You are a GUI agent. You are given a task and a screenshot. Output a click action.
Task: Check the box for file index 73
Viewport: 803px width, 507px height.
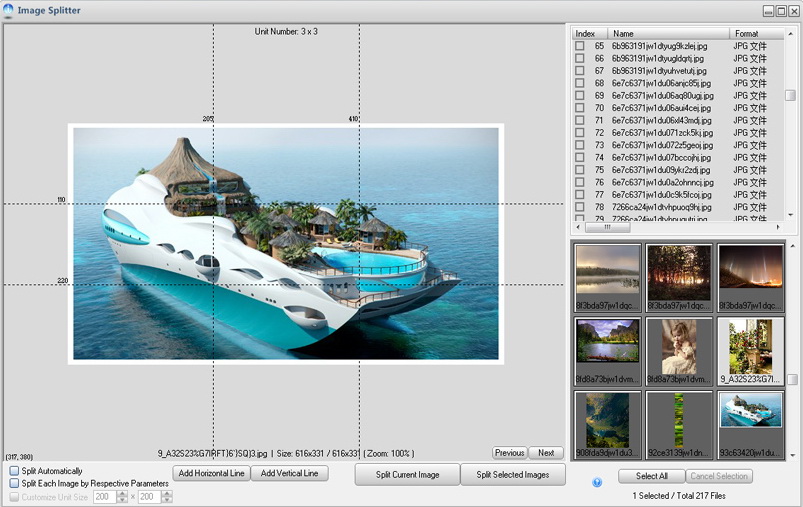(x=580, y=145)
